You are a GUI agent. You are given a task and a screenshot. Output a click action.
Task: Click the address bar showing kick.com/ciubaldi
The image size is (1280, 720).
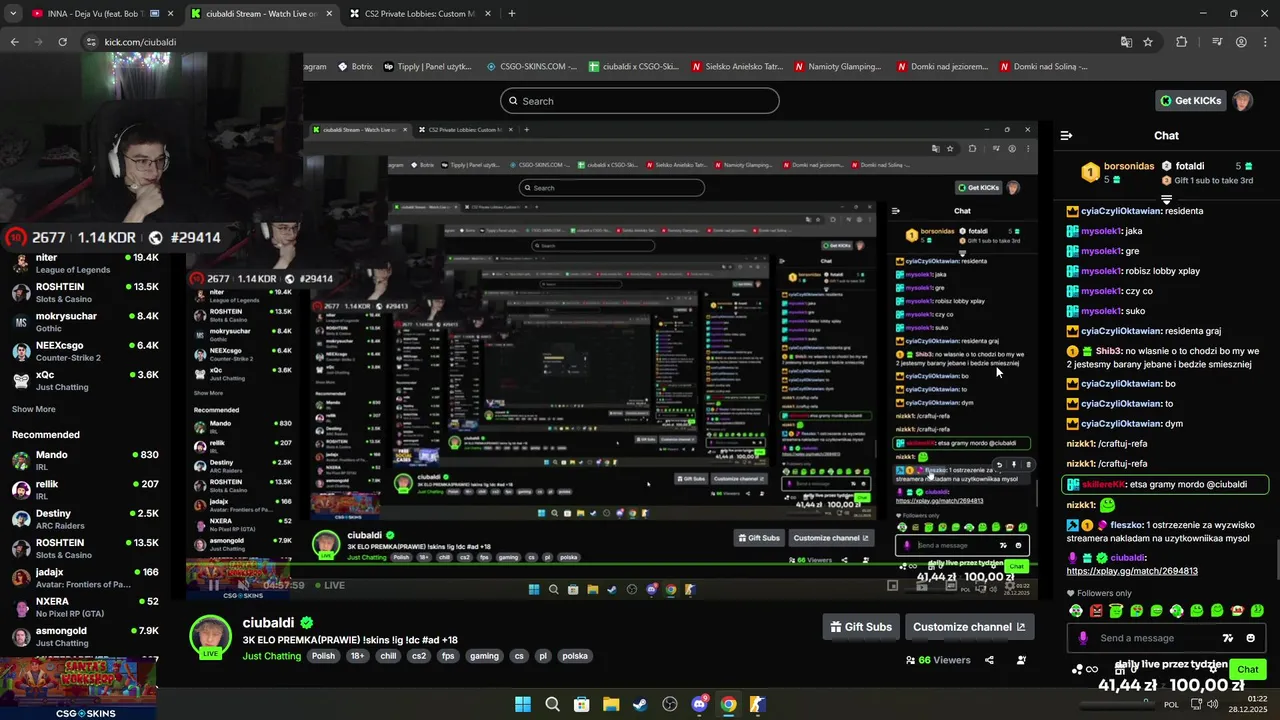(600, 42)
